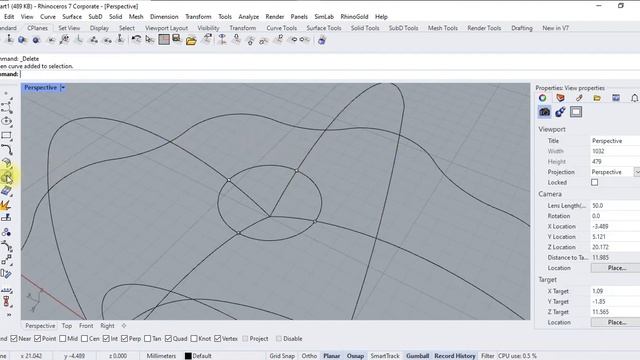Click the black Default layer color swatch
Viewport: 640px width, 360px height.
click(x=188, y=356)
